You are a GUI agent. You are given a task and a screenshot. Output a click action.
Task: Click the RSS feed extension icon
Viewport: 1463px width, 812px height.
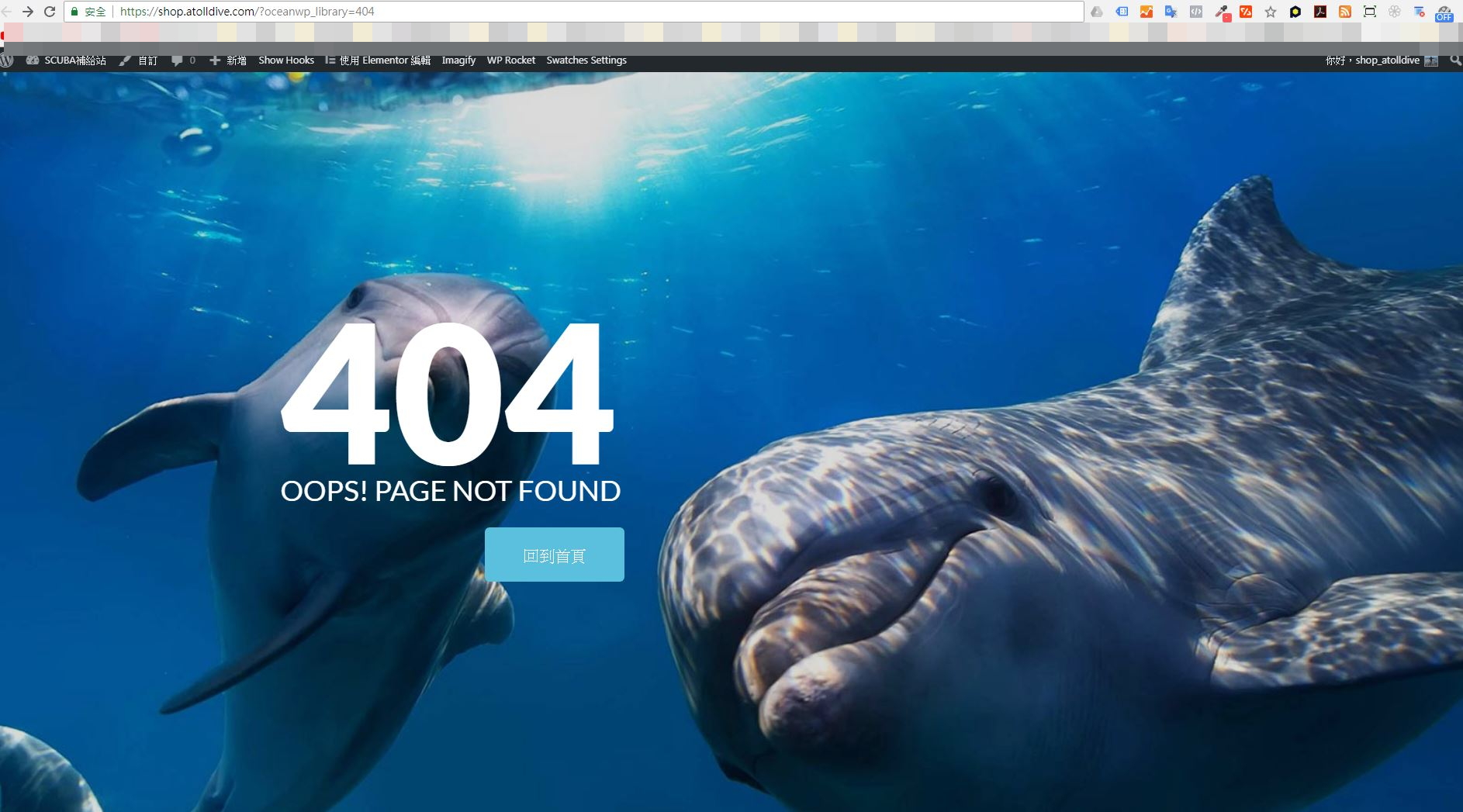point(1345,12)
